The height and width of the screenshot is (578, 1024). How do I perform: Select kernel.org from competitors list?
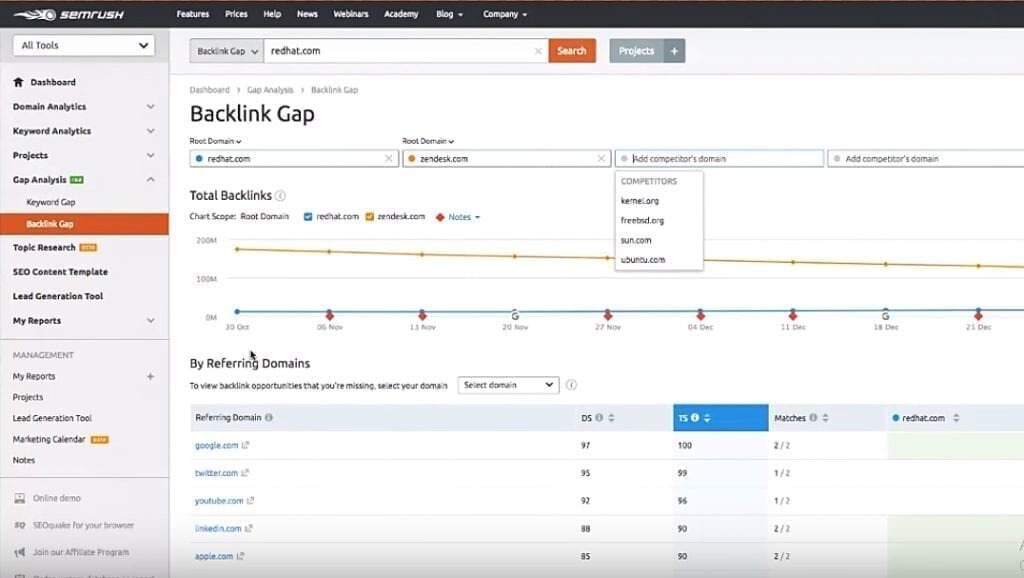click(x=640, y=201)
